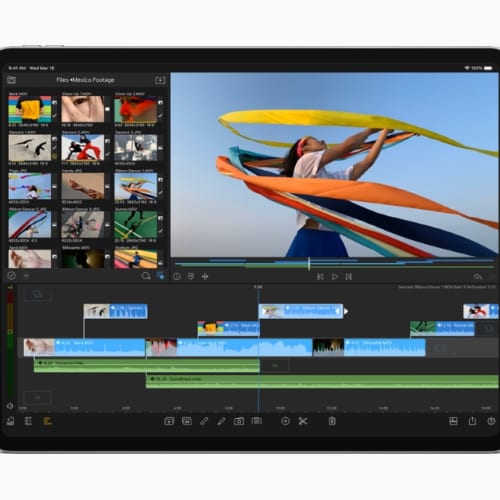Image resolution: width=500 pixels, height=500 pixels.
Task: Click the white trim arrow on selected clip
Action: click(x=346, y=311)
